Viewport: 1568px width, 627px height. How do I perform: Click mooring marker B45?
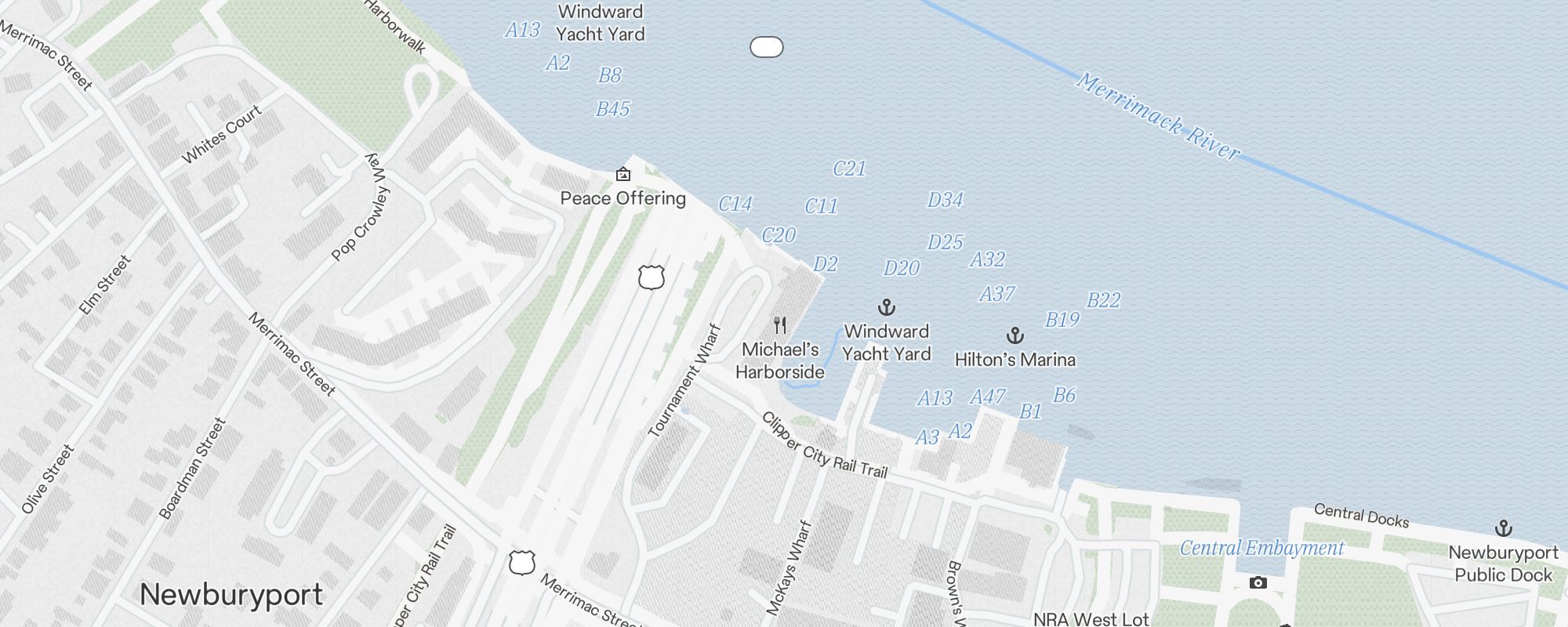coord(613,109)
